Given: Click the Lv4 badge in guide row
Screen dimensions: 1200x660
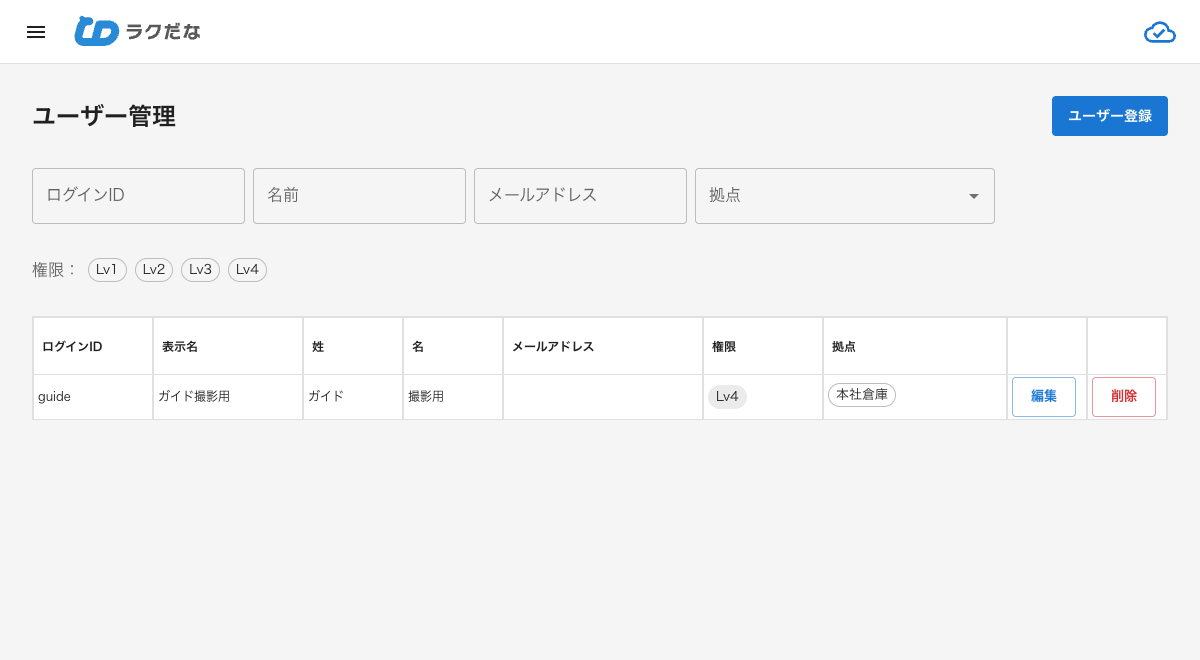Looking at the screenshot, I should [x=727, y=397].
